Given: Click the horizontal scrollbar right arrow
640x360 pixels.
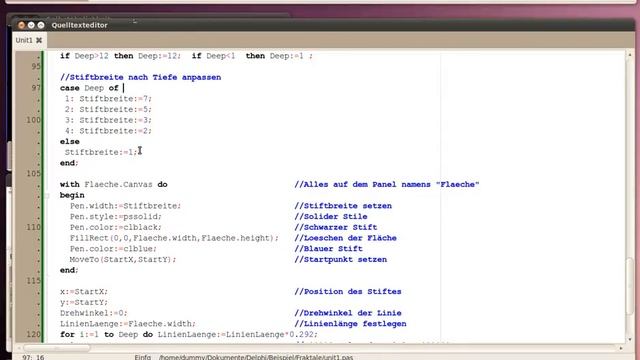Looking at the screenshot, I should click(621, 348).
